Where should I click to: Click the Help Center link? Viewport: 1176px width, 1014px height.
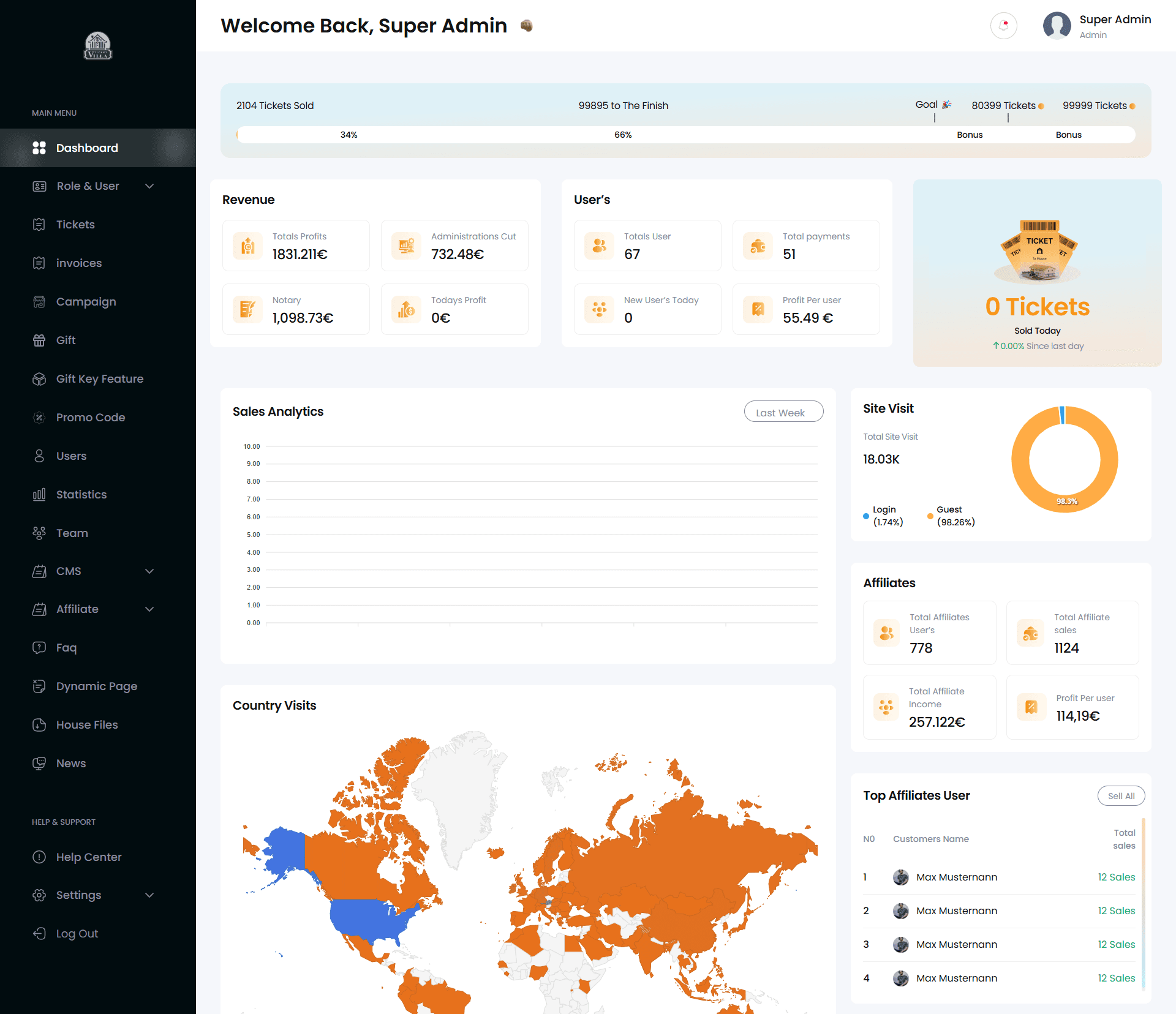(x=89, y=857)
